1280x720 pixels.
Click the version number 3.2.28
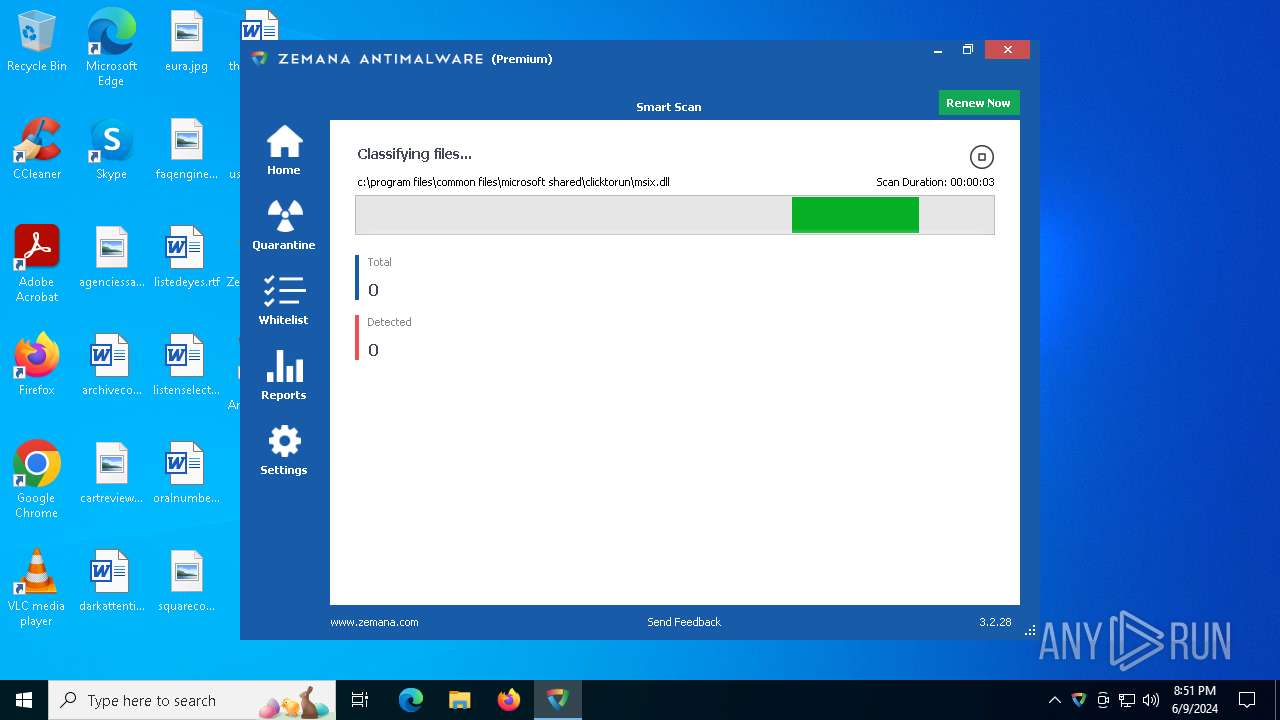995,622
